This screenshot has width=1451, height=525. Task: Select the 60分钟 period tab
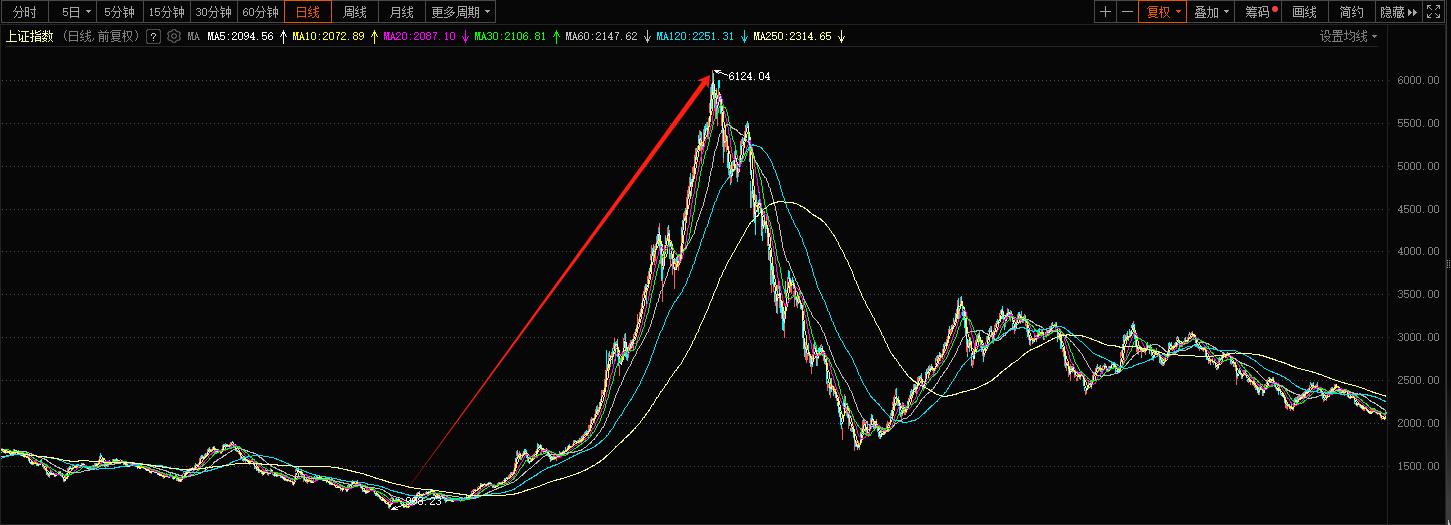click(x=261, y=12)
